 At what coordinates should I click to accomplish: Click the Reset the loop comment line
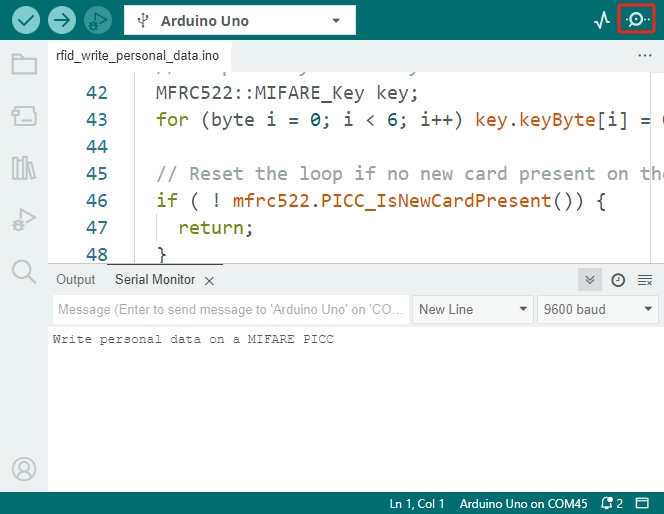click(409, 174)
